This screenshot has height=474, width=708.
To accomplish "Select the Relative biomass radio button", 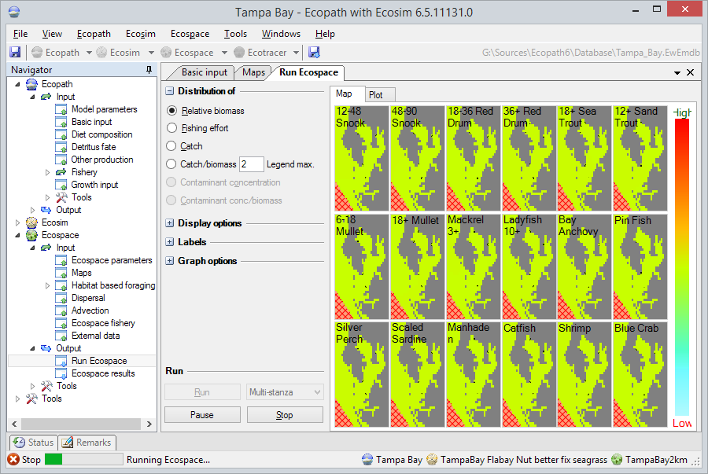I will point(172,110).
